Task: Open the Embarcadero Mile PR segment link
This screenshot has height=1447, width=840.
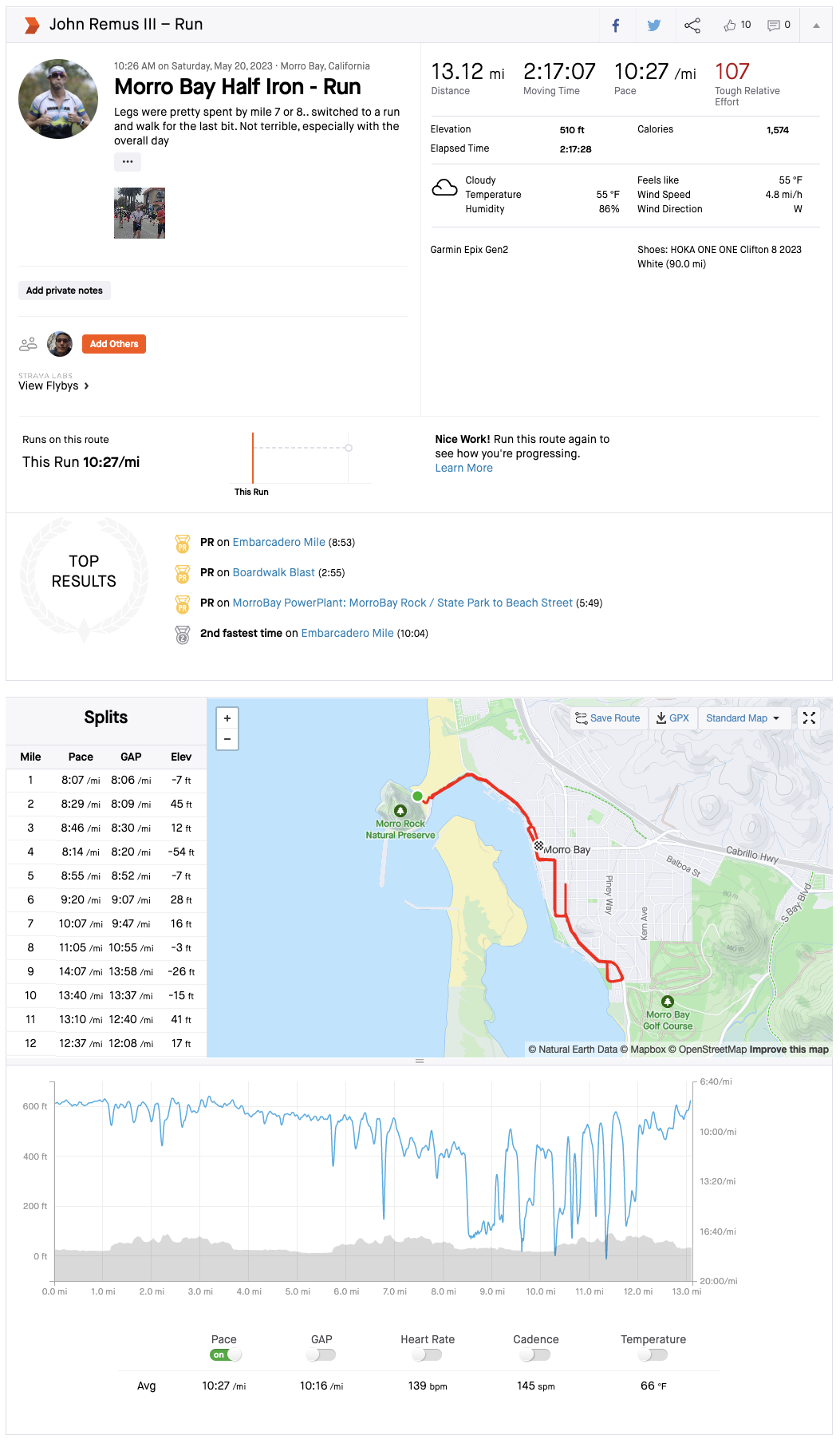Action: pos(279,542)
